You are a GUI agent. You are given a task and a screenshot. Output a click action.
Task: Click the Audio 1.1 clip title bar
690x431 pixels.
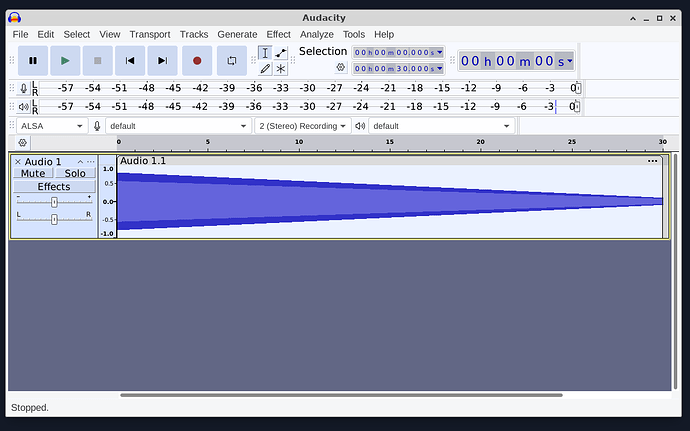coord(380,161)
